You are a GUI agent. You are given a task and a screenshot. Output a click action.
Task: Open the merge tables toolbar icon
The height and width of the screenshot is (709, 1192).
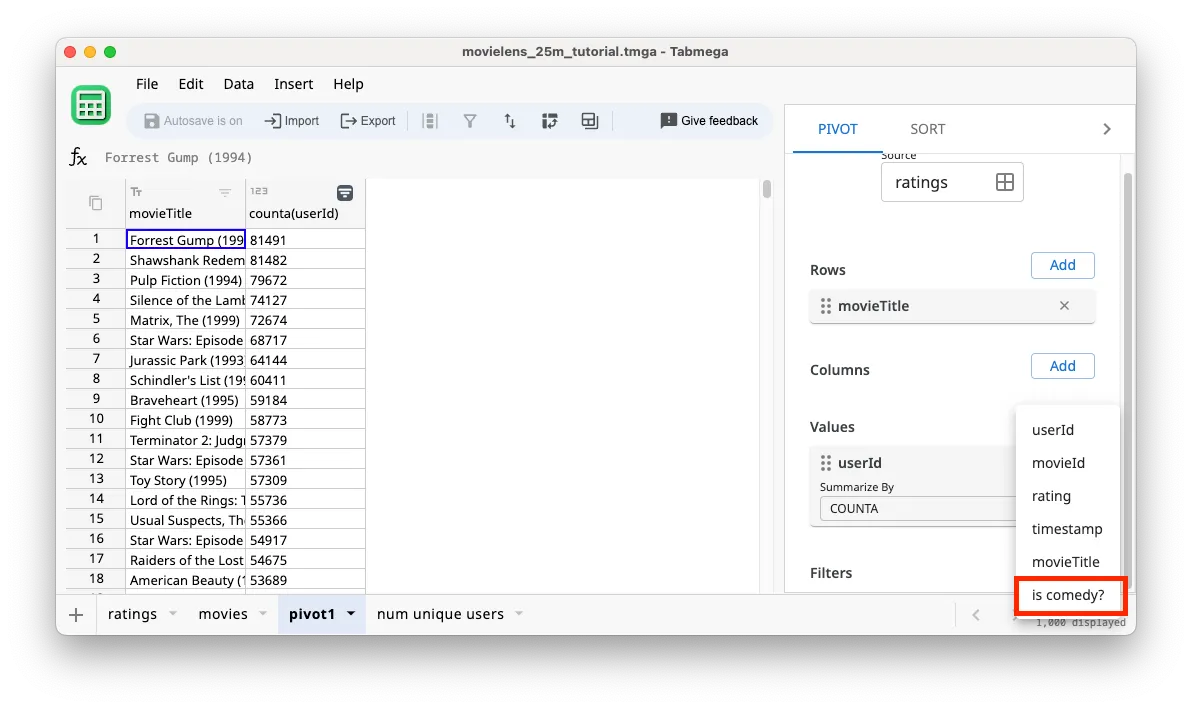click(589, 120)
